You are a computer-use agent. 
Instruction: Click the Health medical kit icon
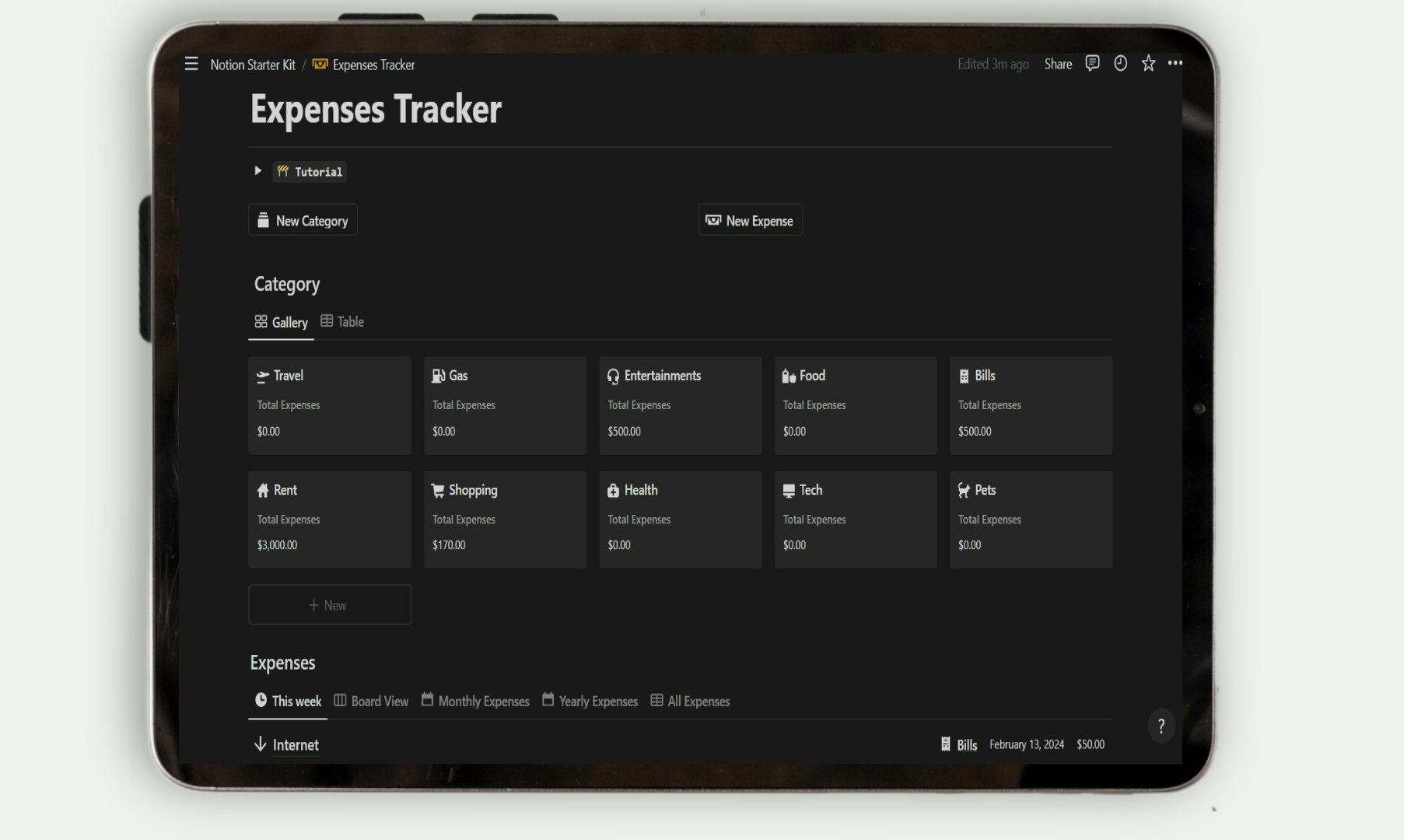pos(613,491)
